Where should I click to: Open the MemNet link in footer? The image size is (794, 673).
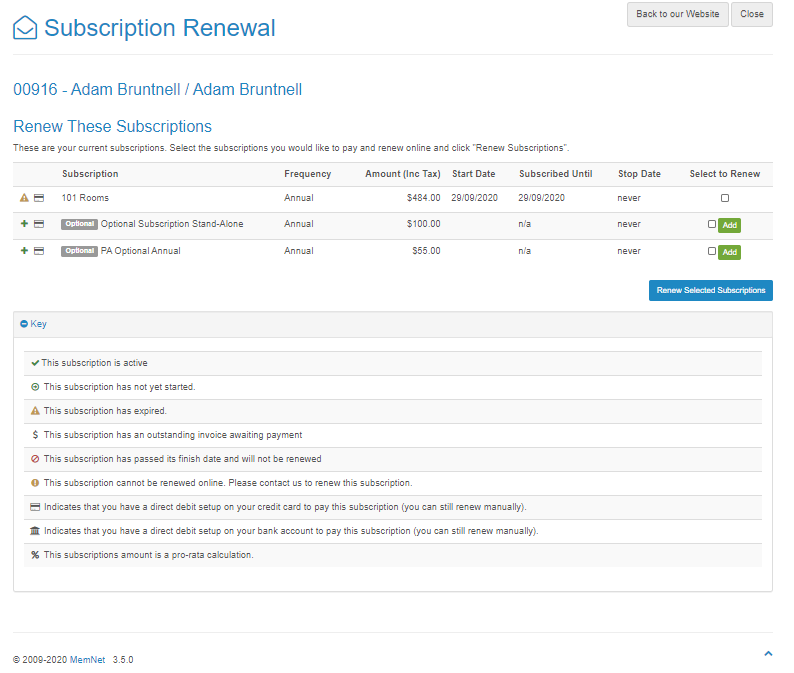(x=87, y=660)
